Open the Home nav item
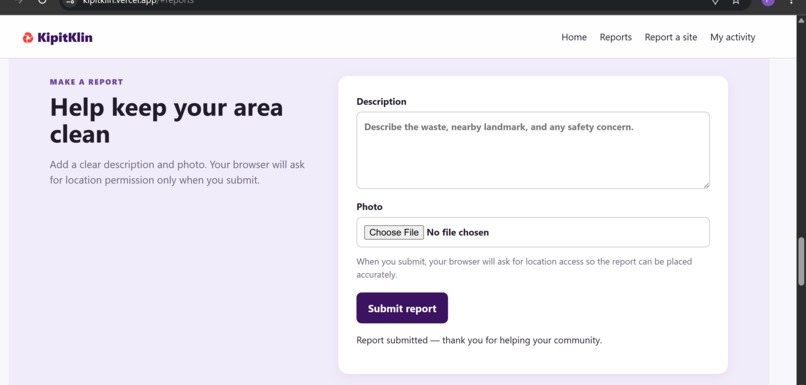The height and width of the screenshot is (385, 806). coord(574,37)
